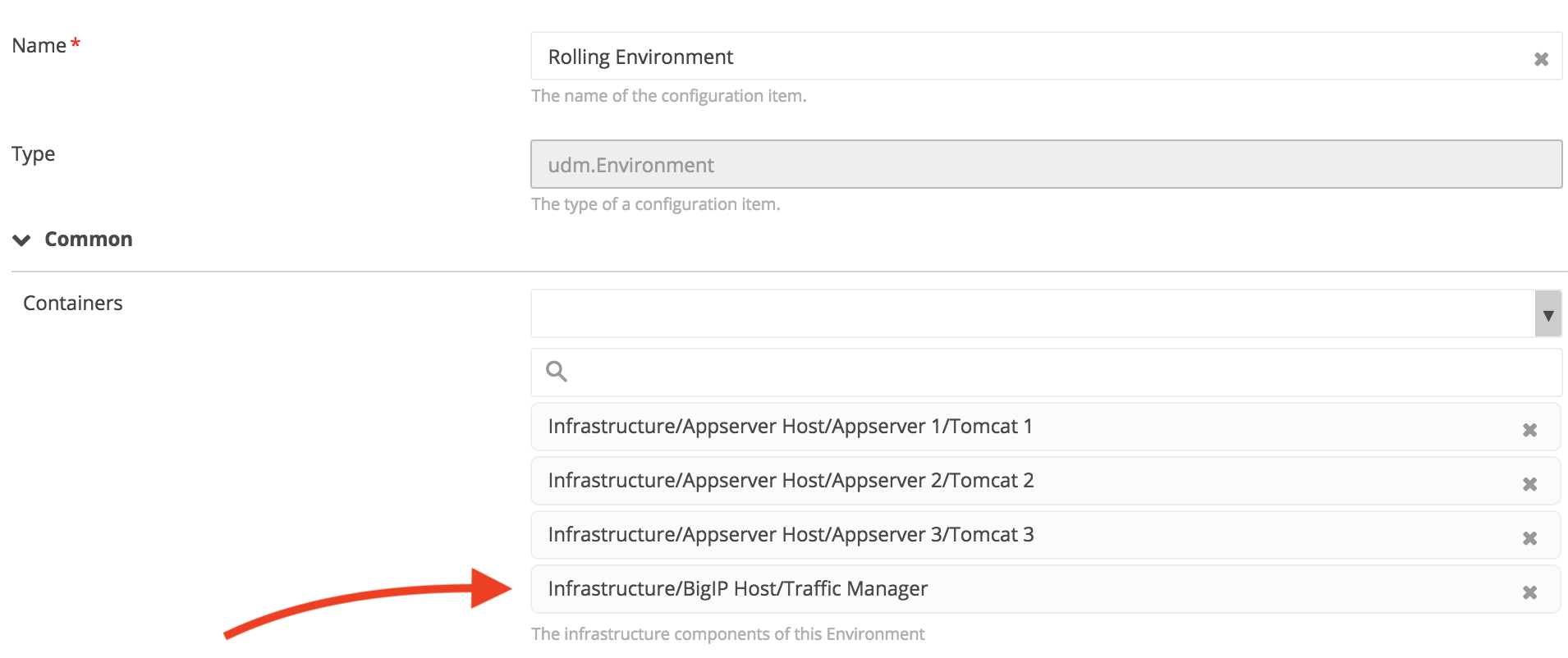This screenshot has height=658, width=1568.
Task: Open the Containers dropdown arrow
Action: [1547, 314]
